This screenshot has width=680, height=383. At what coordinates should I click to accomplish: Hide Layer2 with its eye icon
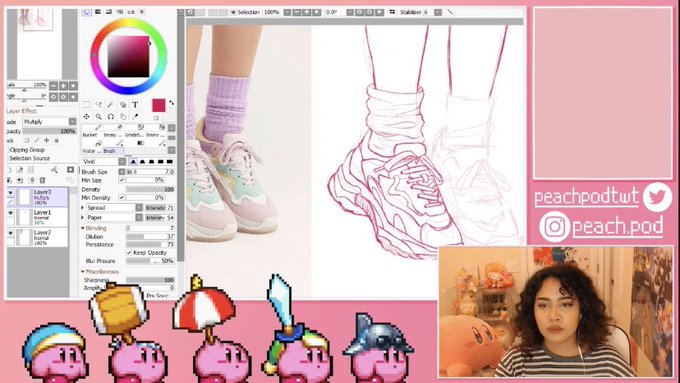click(10, 233)
